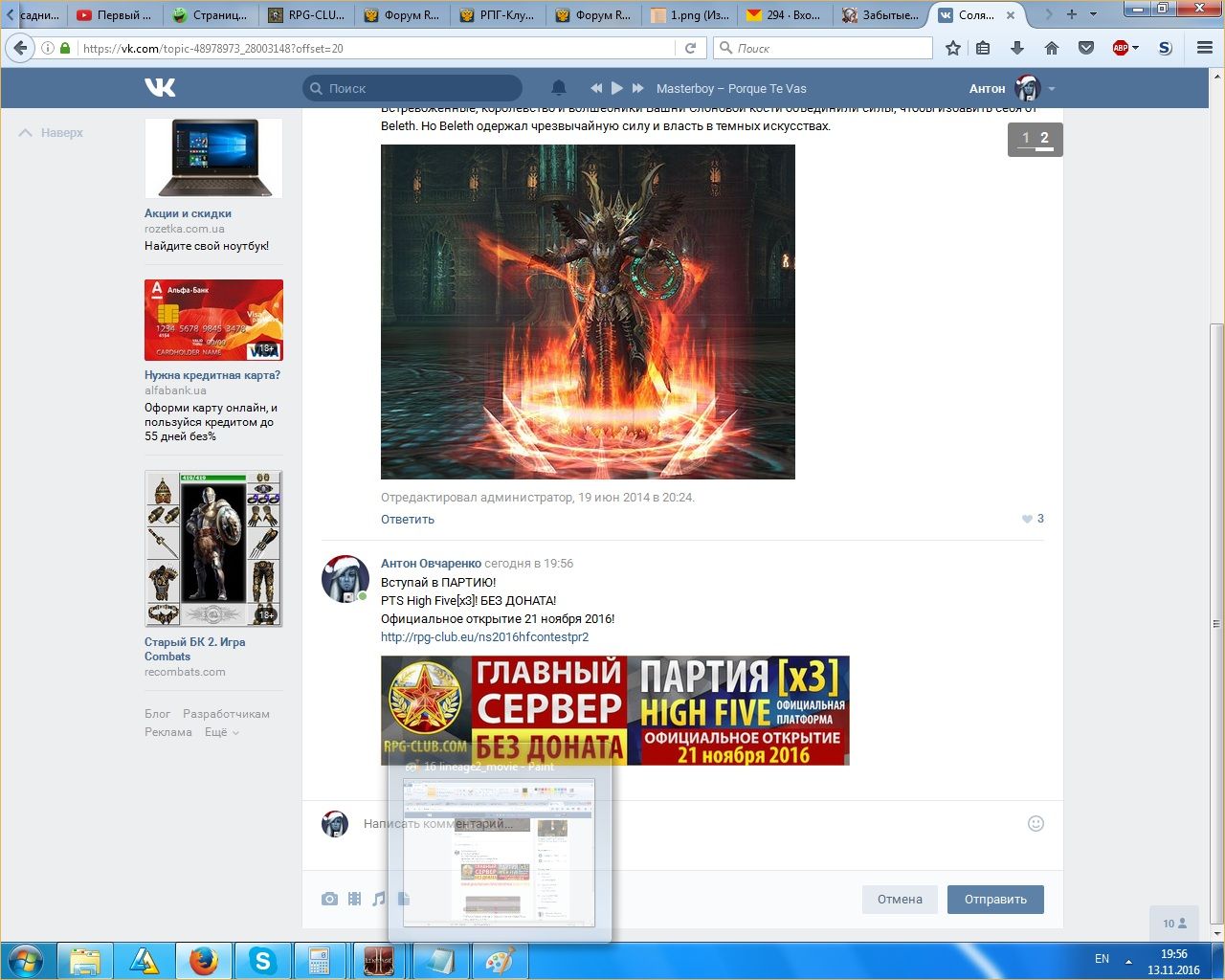
Task: Switch to the 'Забытые...' tab
Action: 880,14
